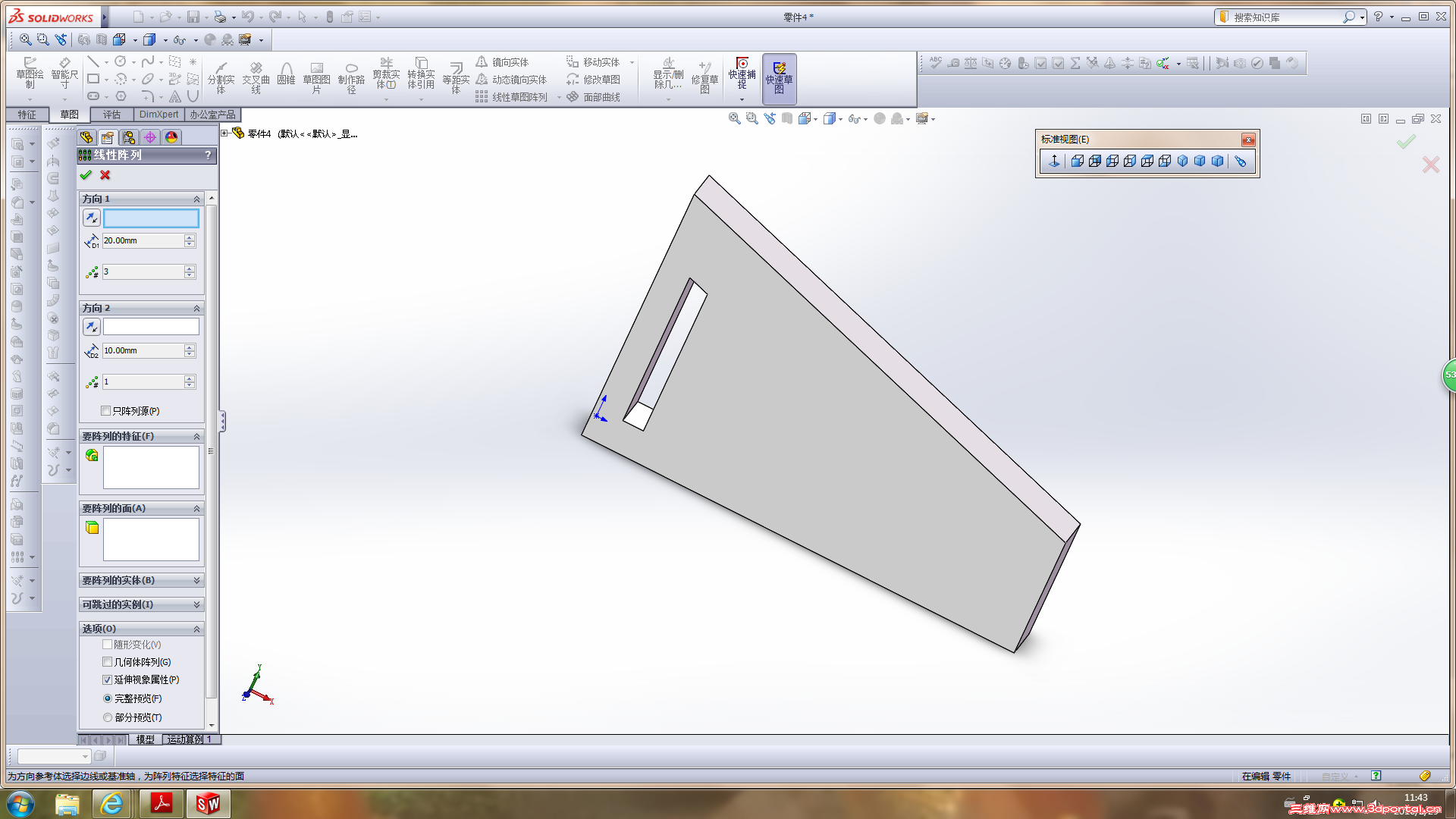The height and width of the screenshot is (819, 1456).
Task: Toggle Geometry pattern (几何体阵列) checkbox
Action: click(107, 662)
